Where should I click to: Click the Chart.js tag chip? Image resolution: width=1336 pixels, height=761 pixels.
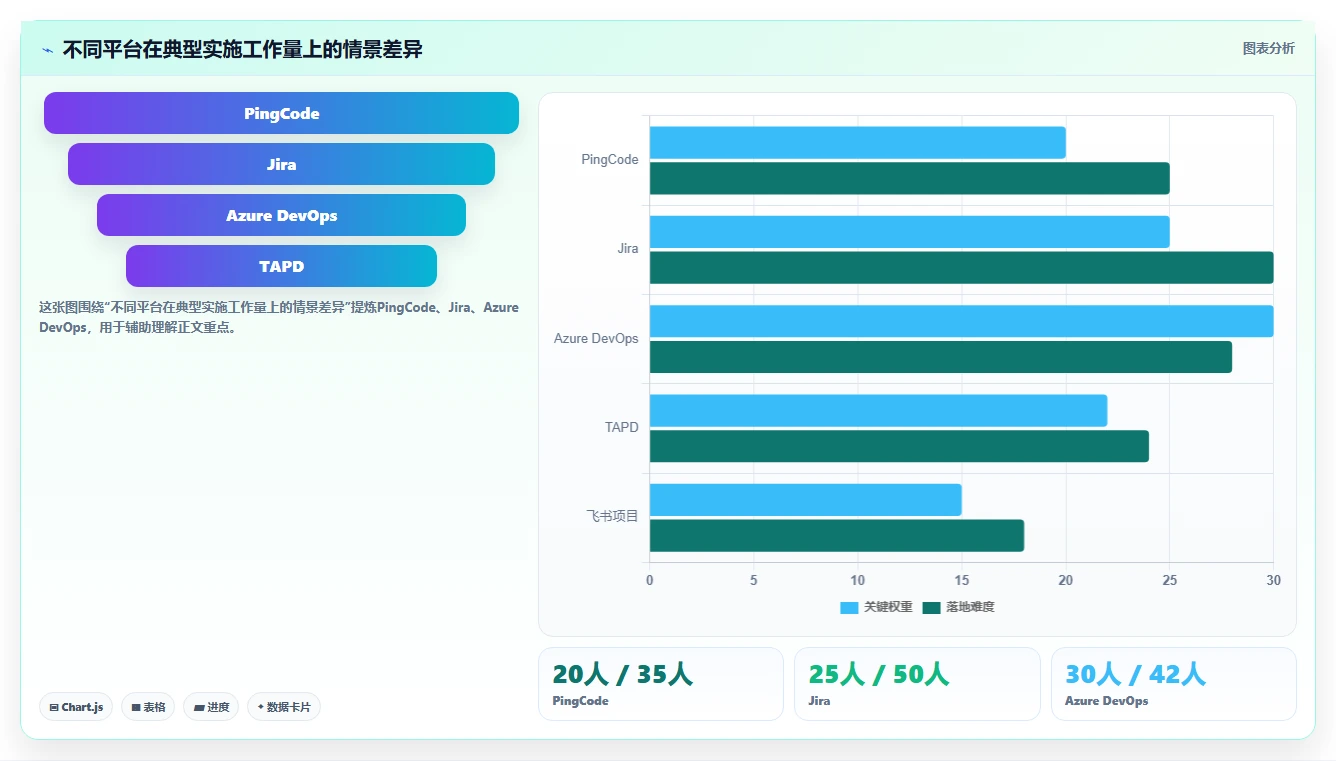77,707
